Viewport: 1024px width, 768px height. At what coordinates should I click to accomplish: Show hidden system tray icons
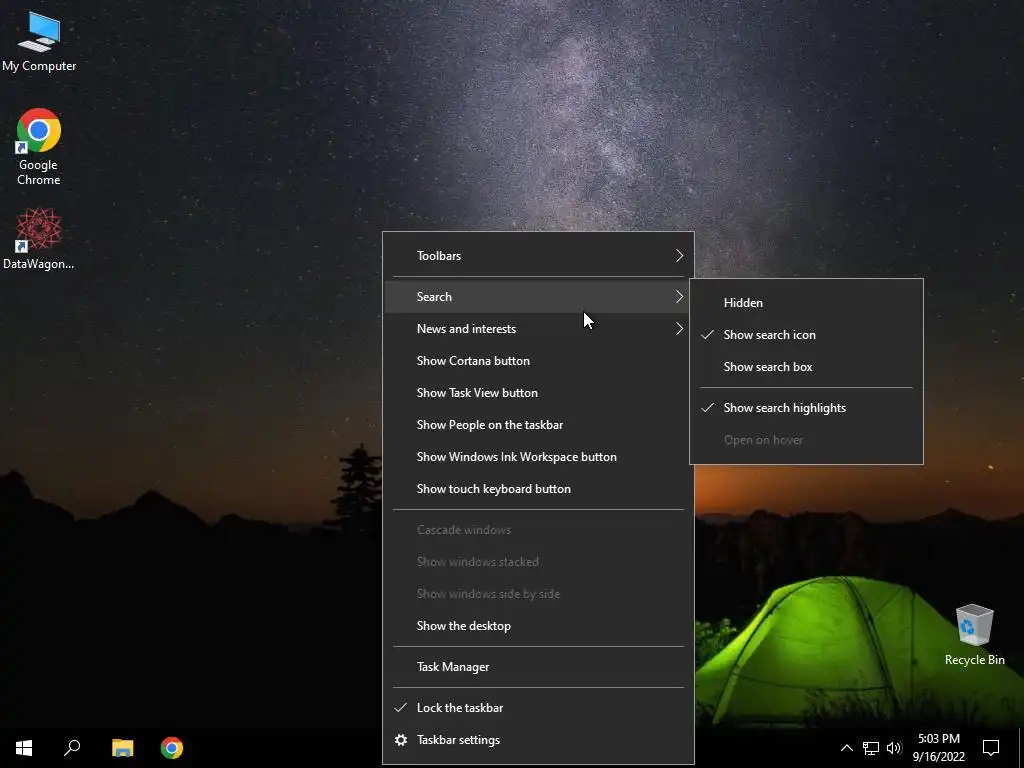tap(846, 748)
